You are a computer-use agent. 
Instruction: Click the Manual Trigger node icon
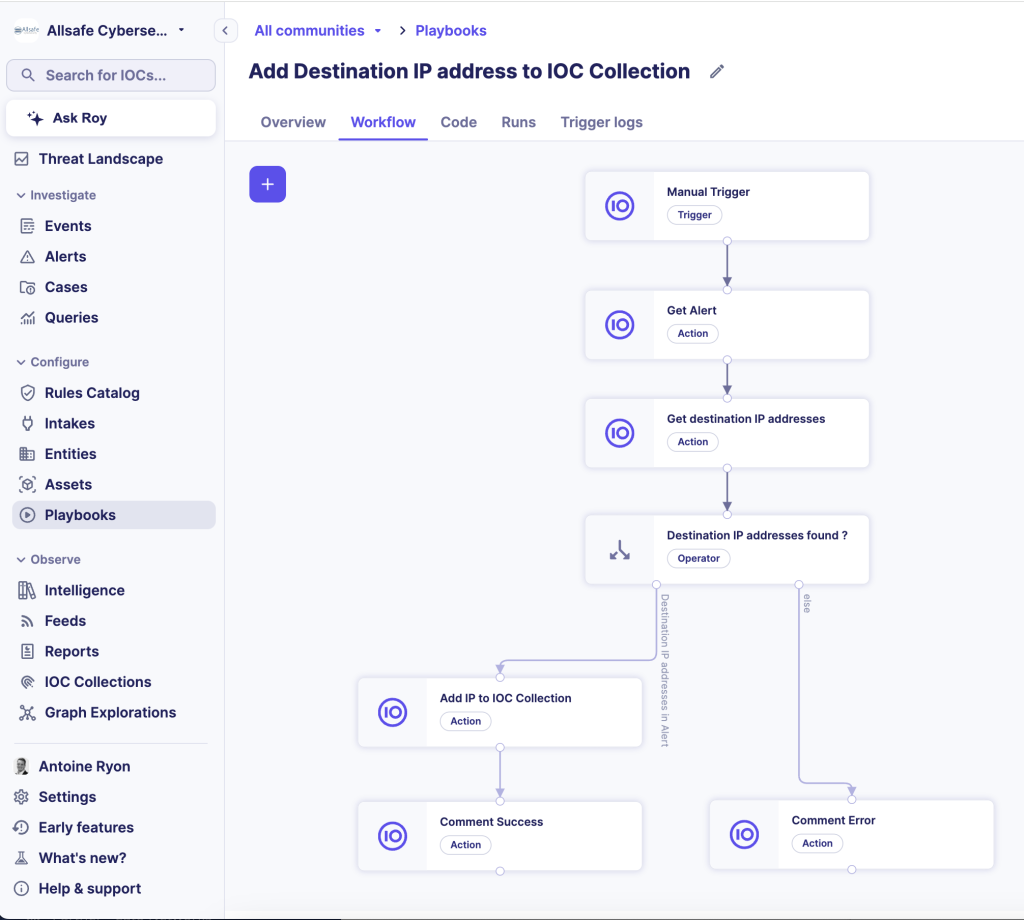[x=619, y=206]
